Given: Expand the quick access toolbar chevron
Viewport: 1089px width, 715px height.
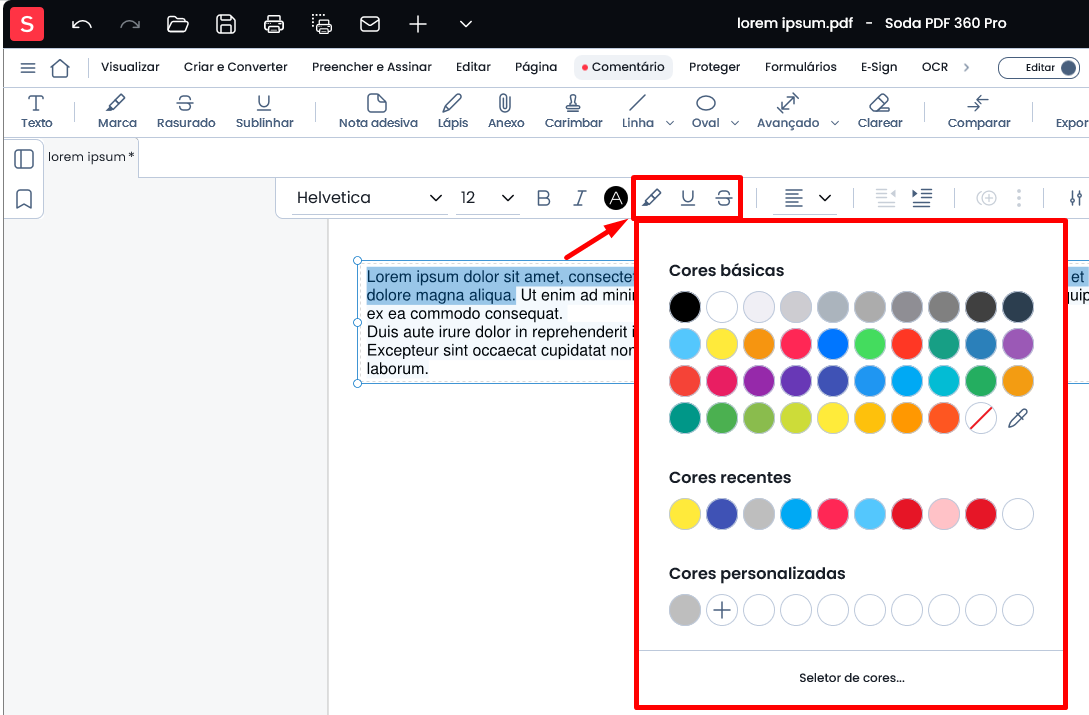Looking at the screenshot, I should click(x=466, y=24).
